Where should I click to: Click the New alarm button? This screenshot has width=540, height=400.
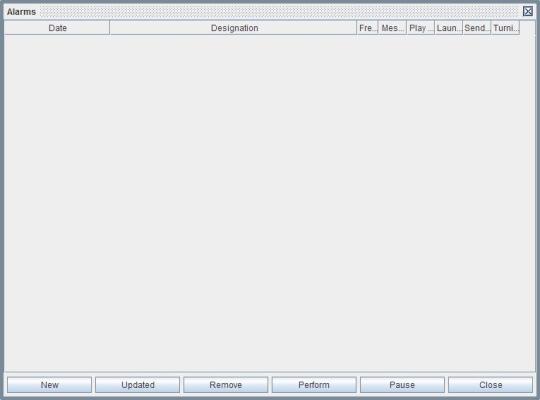50,384
